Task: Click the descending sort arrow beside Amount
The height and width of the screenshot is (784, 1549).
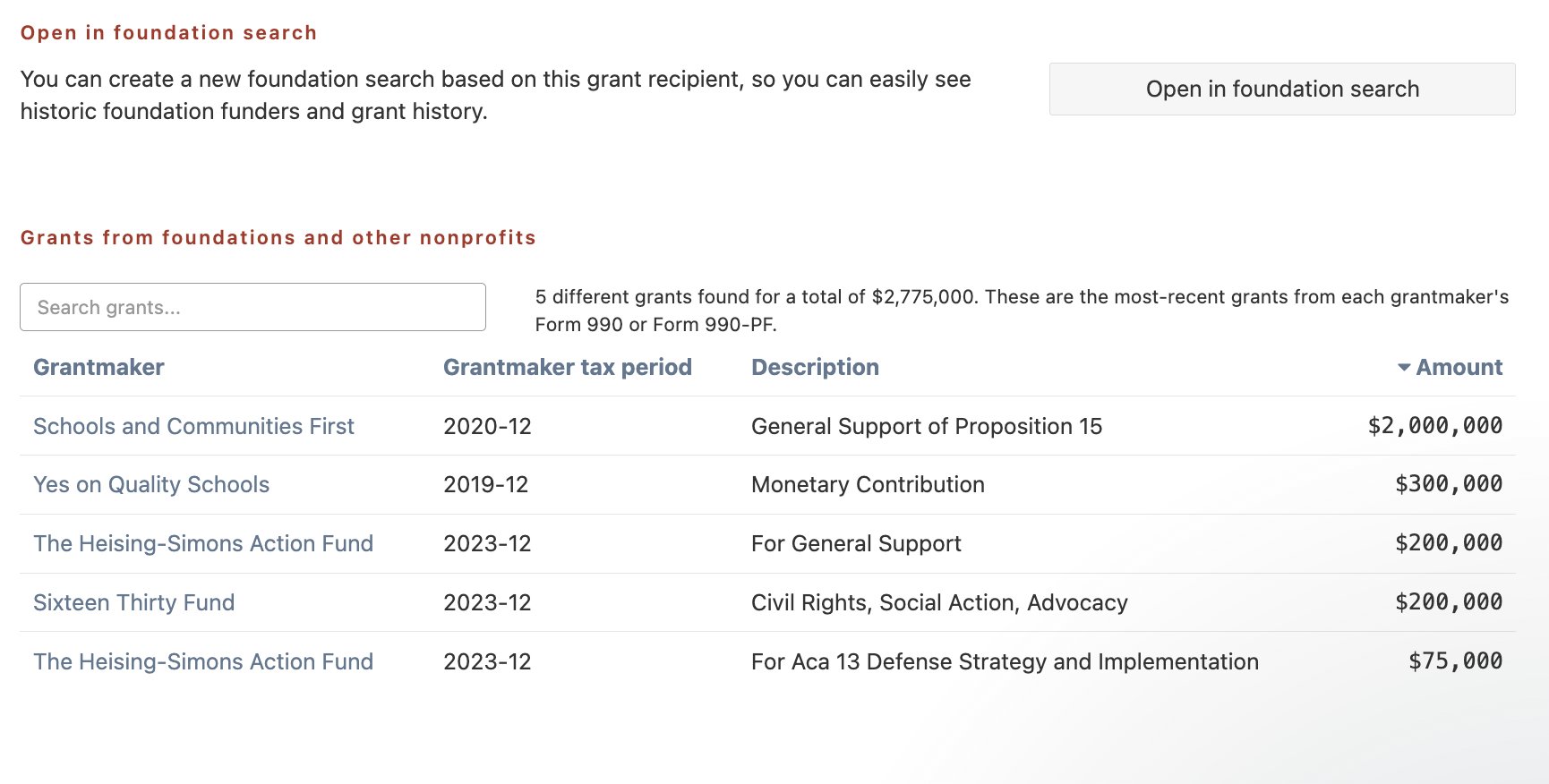Action: [x=1403, y=368]
